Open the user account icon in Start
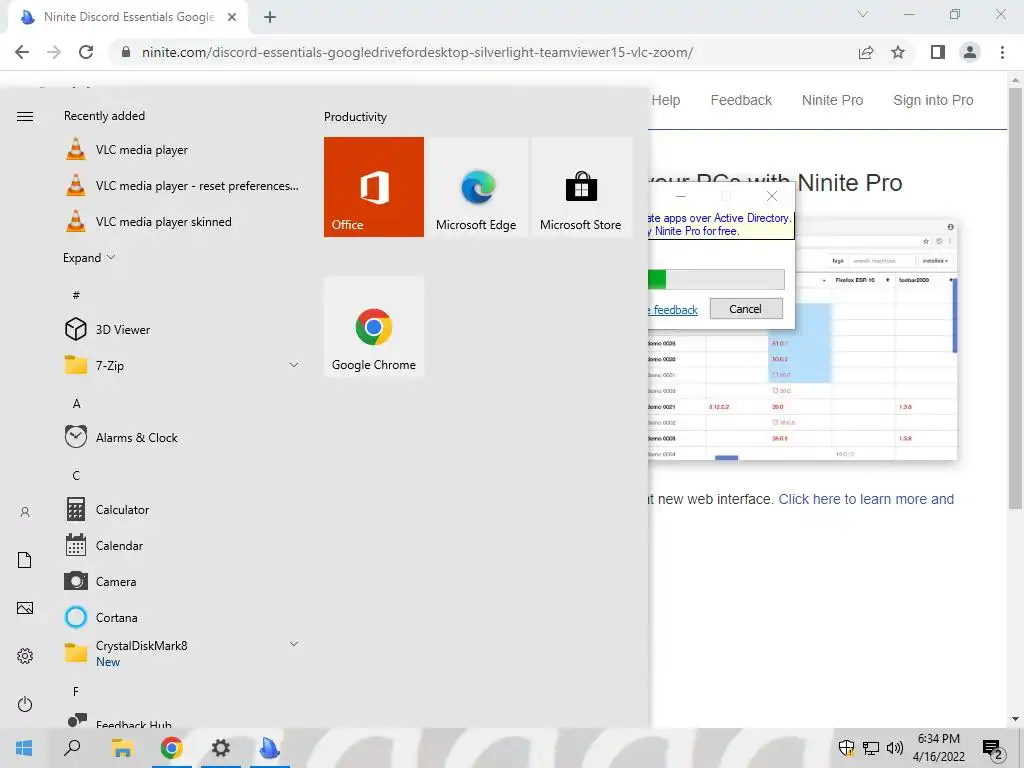Screen dimensions: 1024x768 tap(25, 512)
